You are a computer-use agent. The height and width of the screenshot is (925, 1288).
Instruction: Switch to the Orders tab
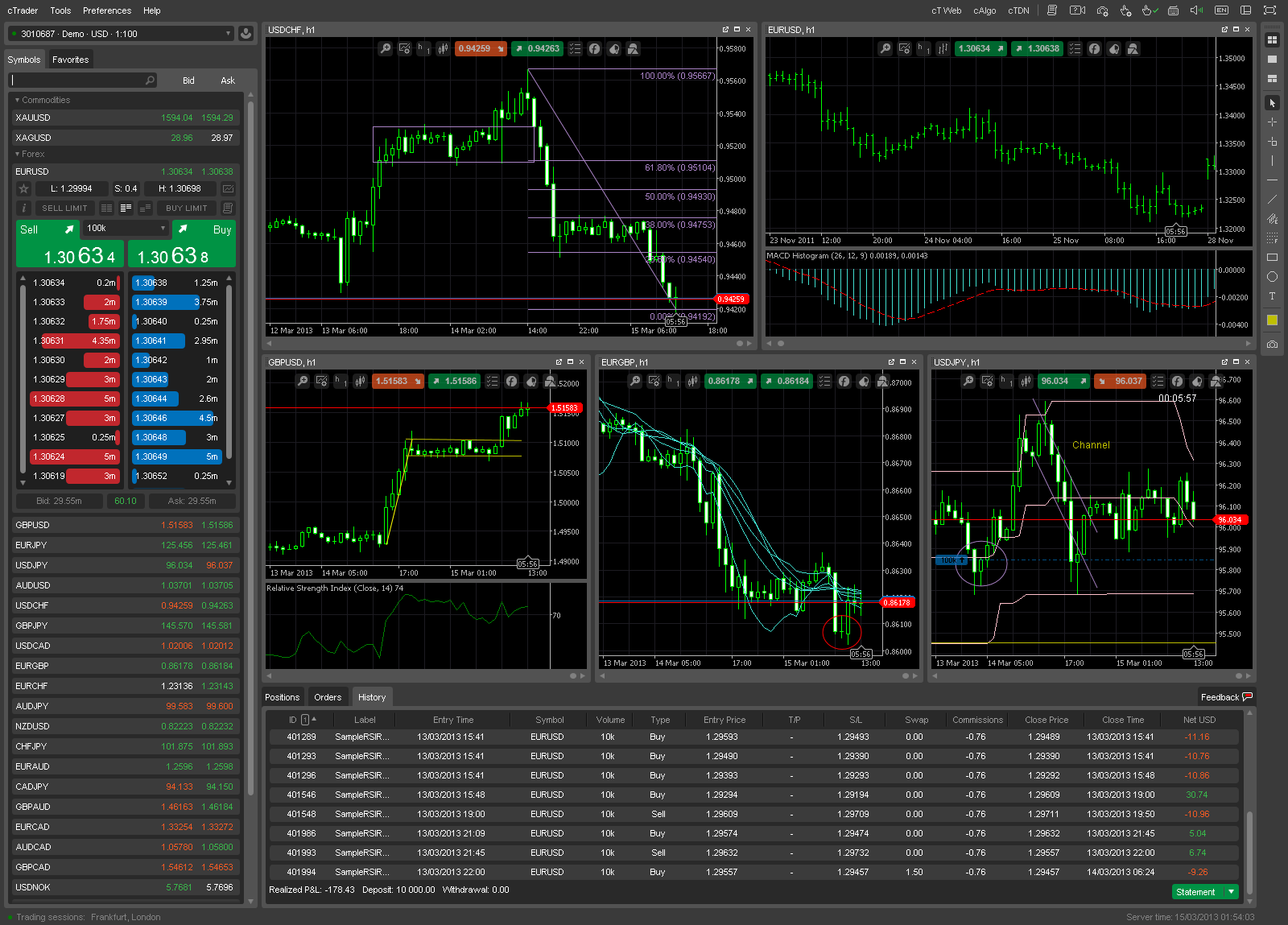[328, 697]
